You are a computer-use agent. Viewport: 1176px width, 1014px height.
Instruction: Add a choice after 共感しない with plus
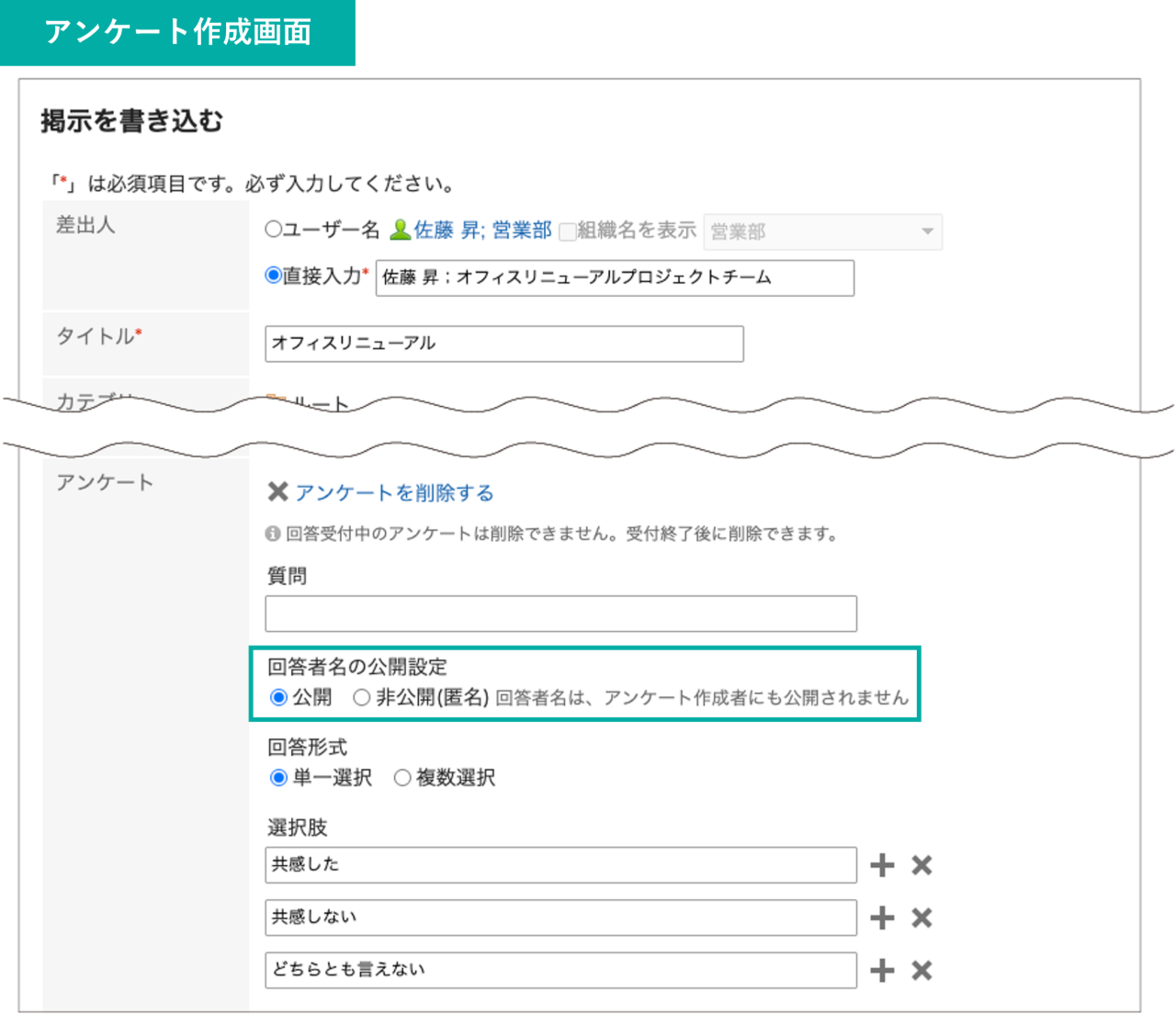coord(882,918)
